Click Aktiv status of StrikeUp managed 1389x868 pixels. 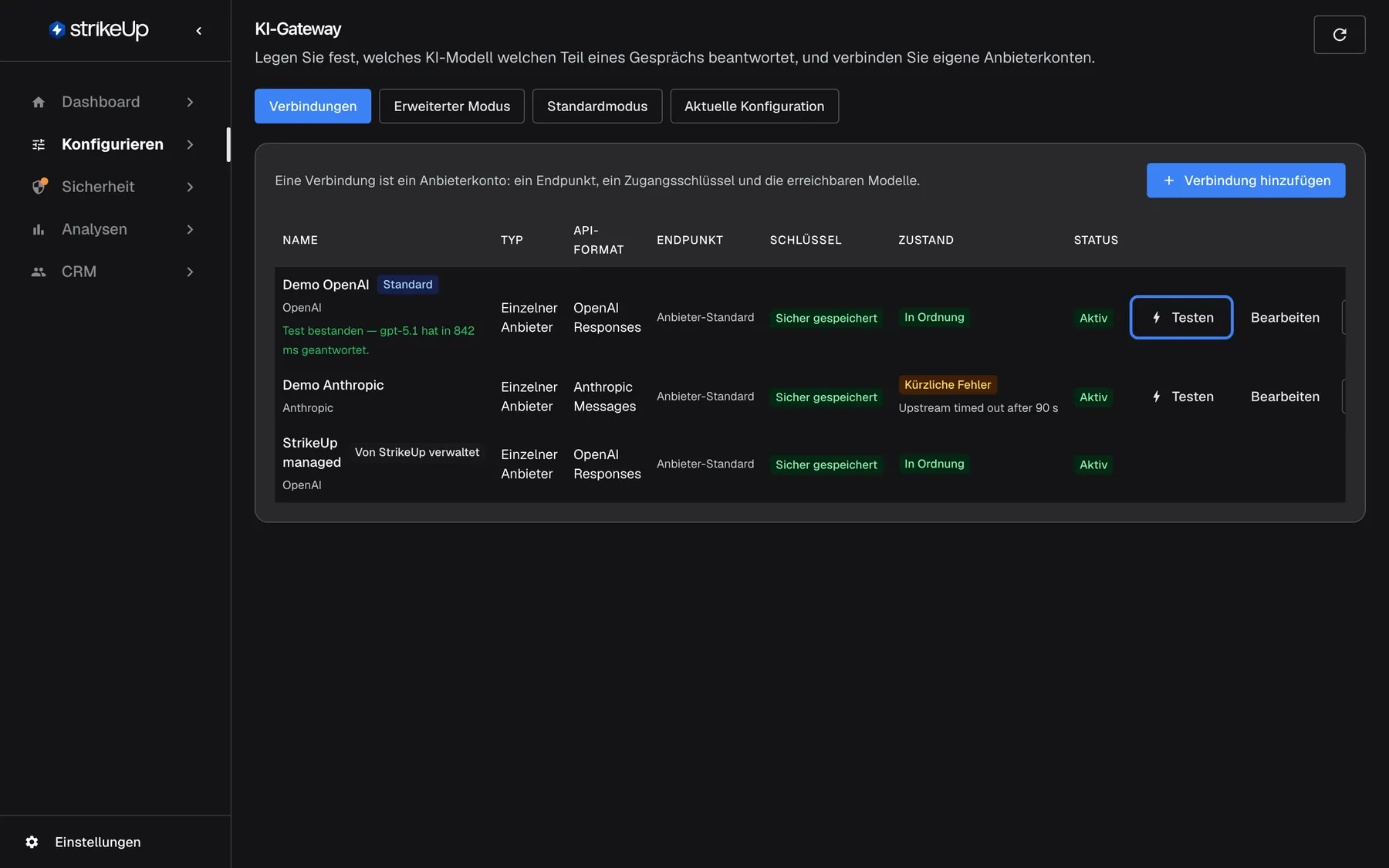1093,464
